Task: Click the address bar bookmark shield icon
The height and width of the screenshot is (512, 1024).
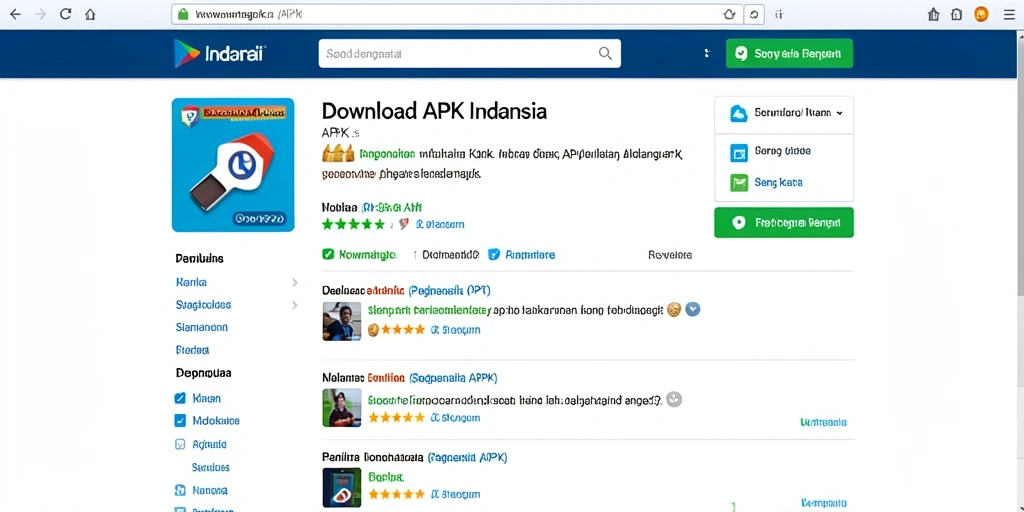Action: click(729, 14)
